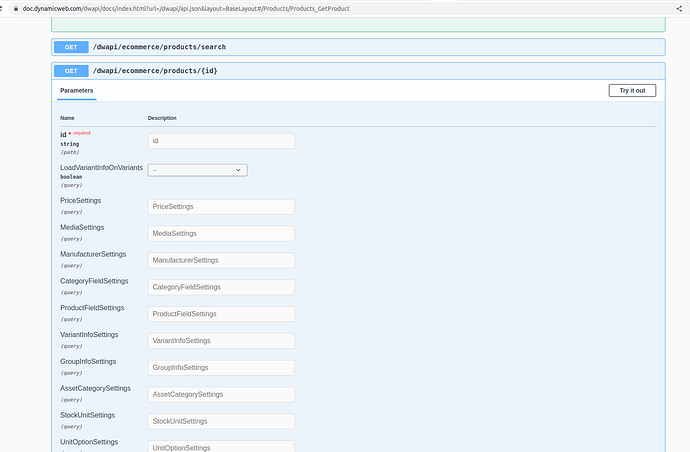Viewport: 690px width, 452px height.
Task: Click the MediaSettings parameter label
Action: [82, 228]
